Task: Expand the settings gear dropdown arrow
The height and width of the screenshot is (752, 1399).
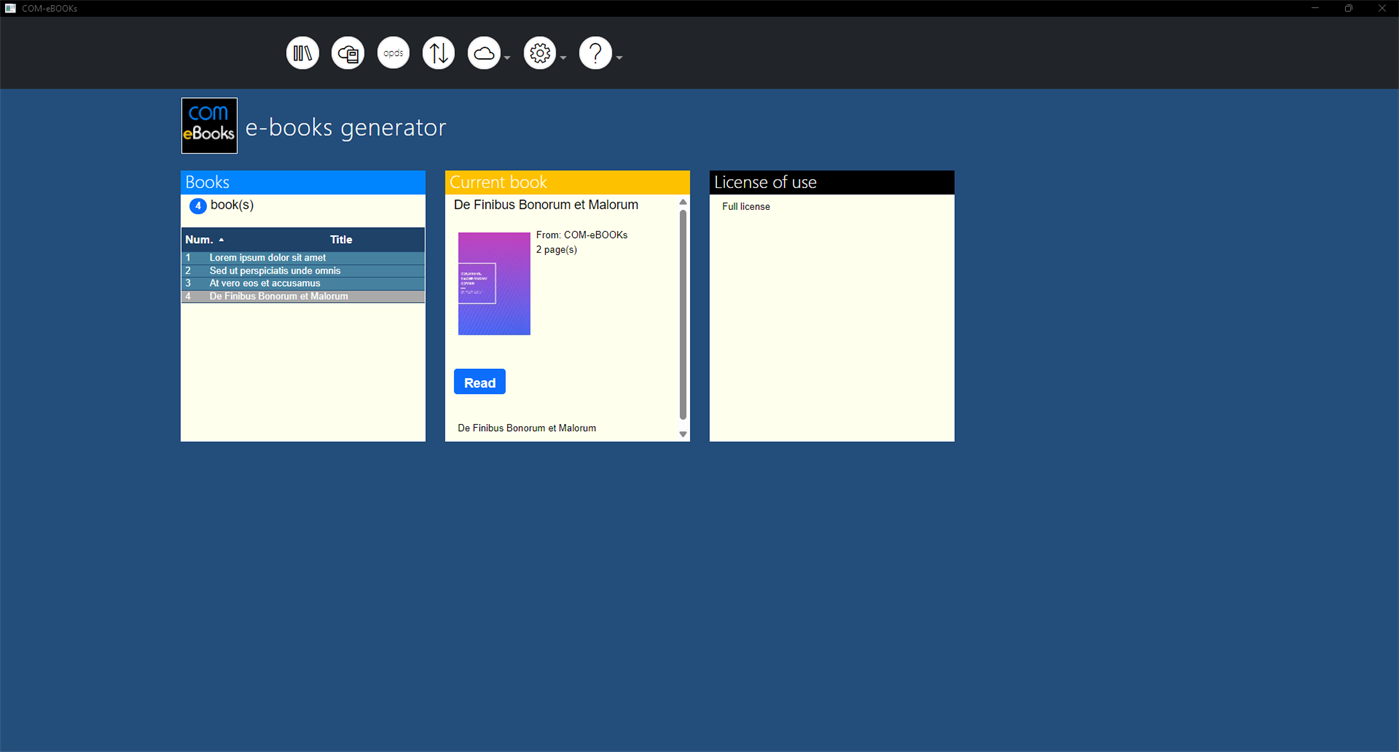Action: point(563,57)
